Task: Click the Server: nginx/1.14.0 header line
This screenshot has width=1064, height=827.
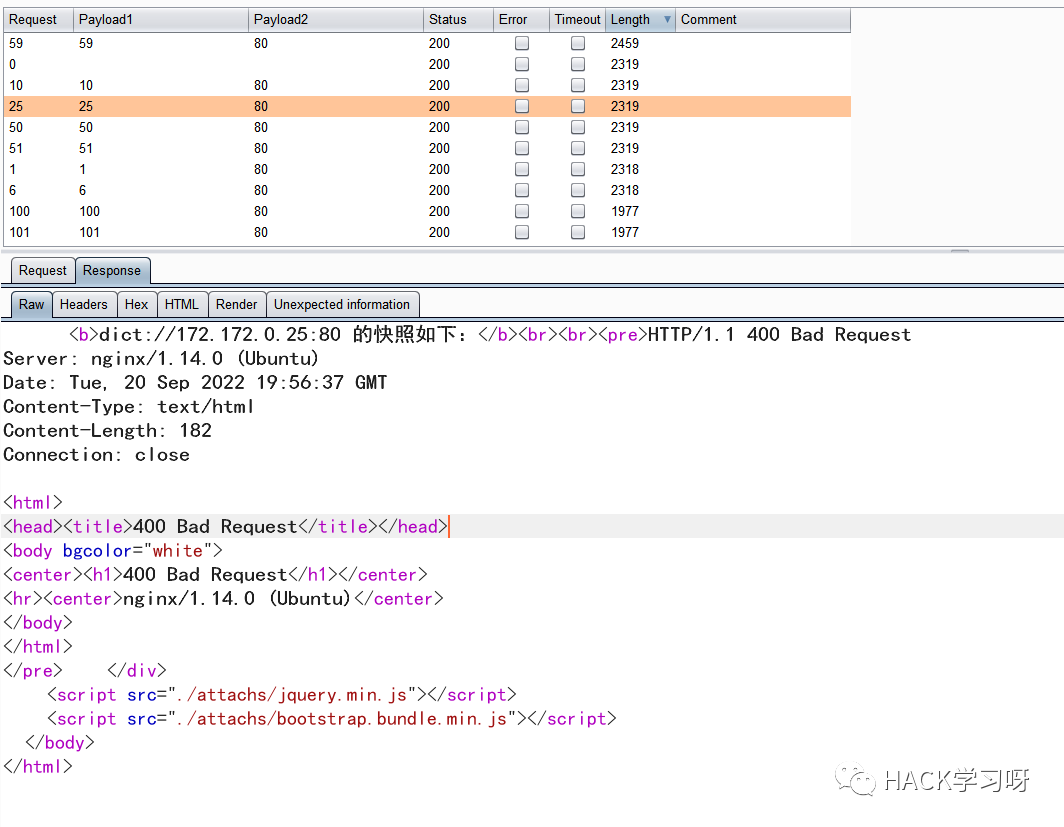Action: pos(161,359)
